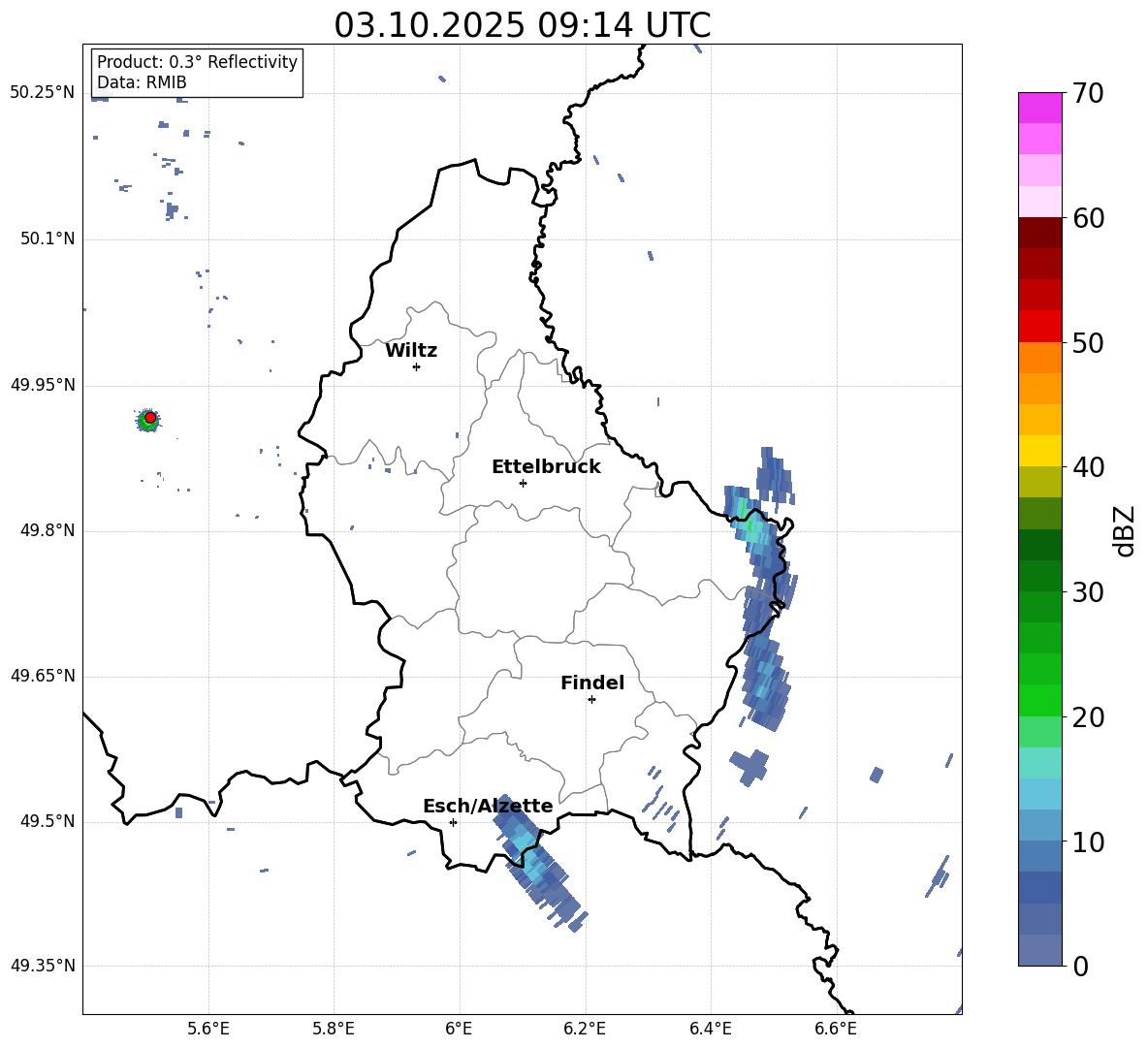Viewport: 1148px width, 1048px height.
Task: Click the 5.8°E longitude label
Action: pos(334,1029)
